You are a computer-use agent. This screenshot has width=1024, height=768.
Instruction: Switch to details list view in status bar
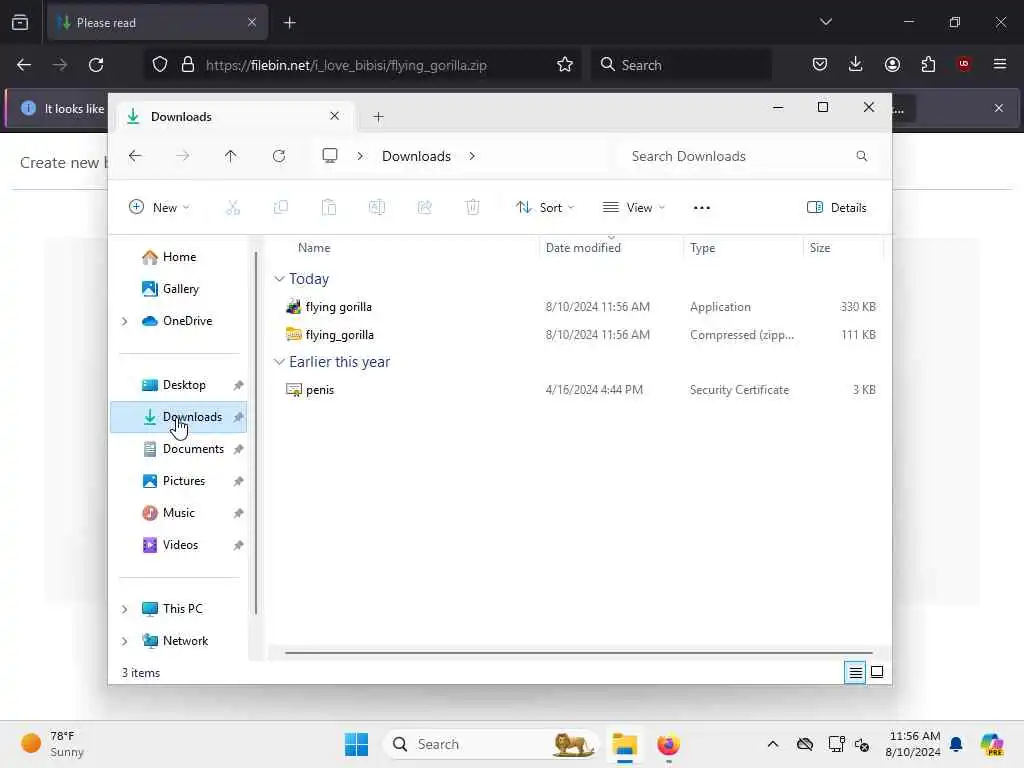[x=855, y=672]
